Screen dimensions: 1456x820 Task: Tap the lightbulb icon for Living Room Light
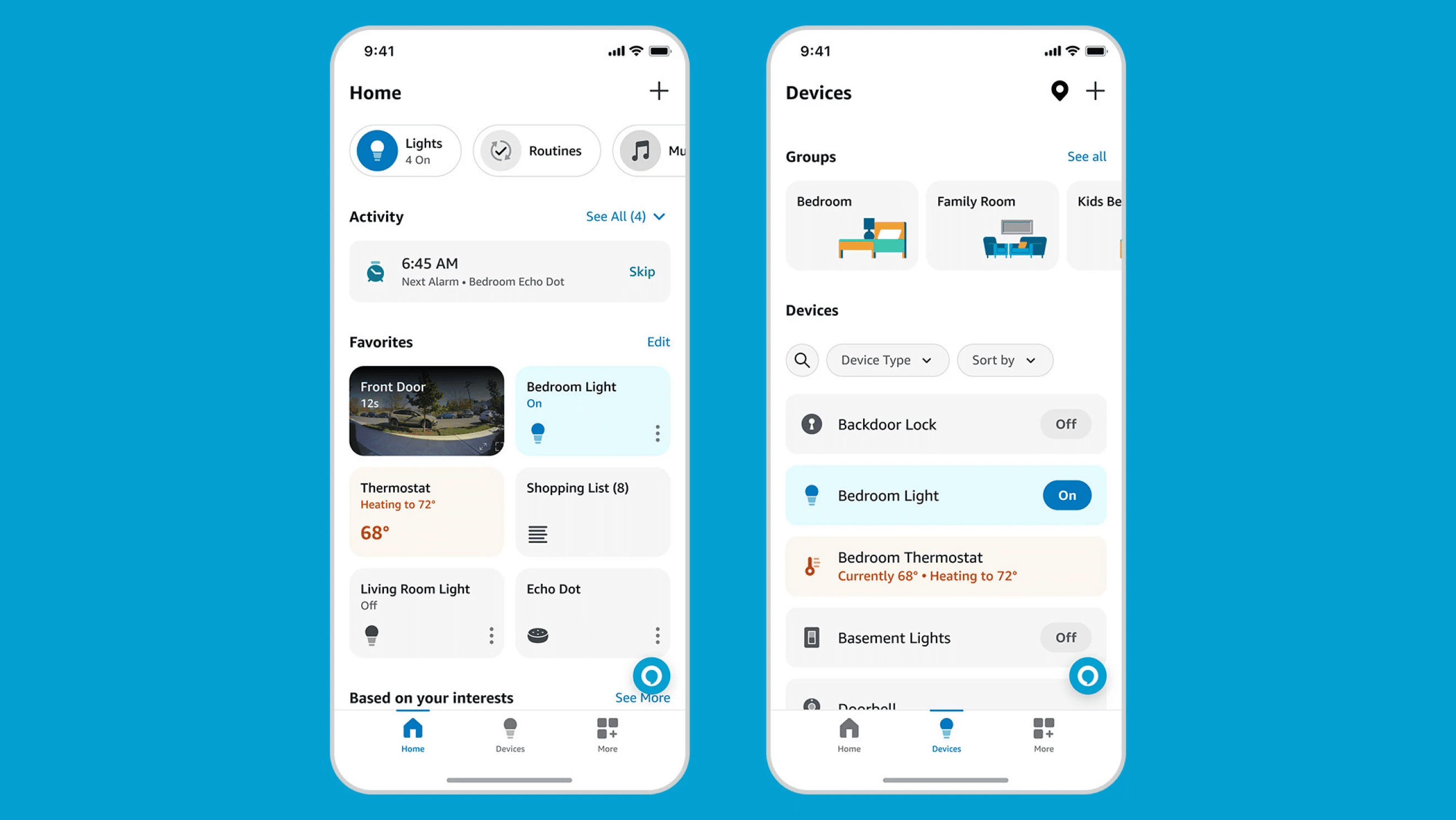pos(371,635)
